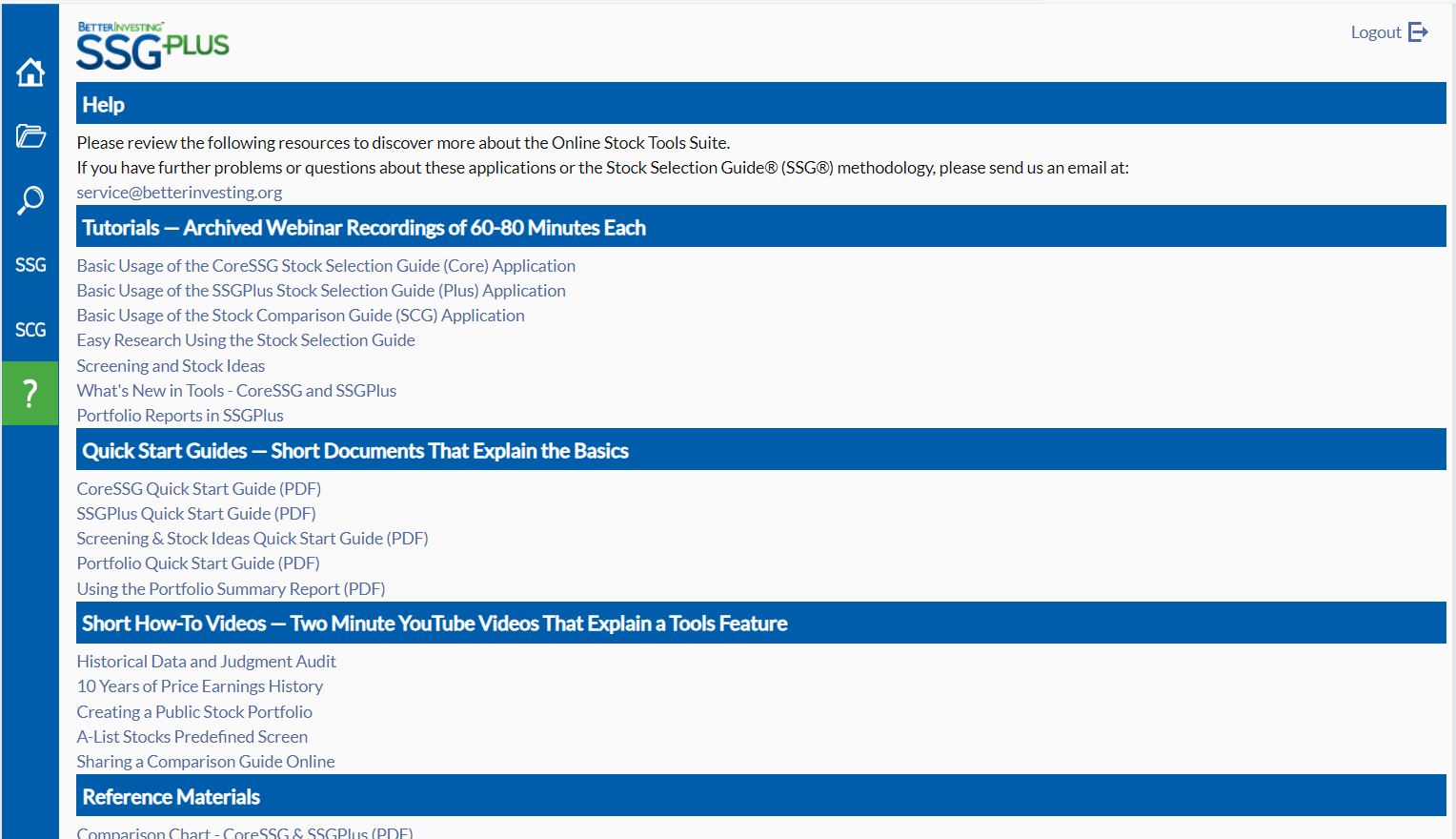Click the Logout text link
The image size is (1456, 839).
tap(1376, 32)
